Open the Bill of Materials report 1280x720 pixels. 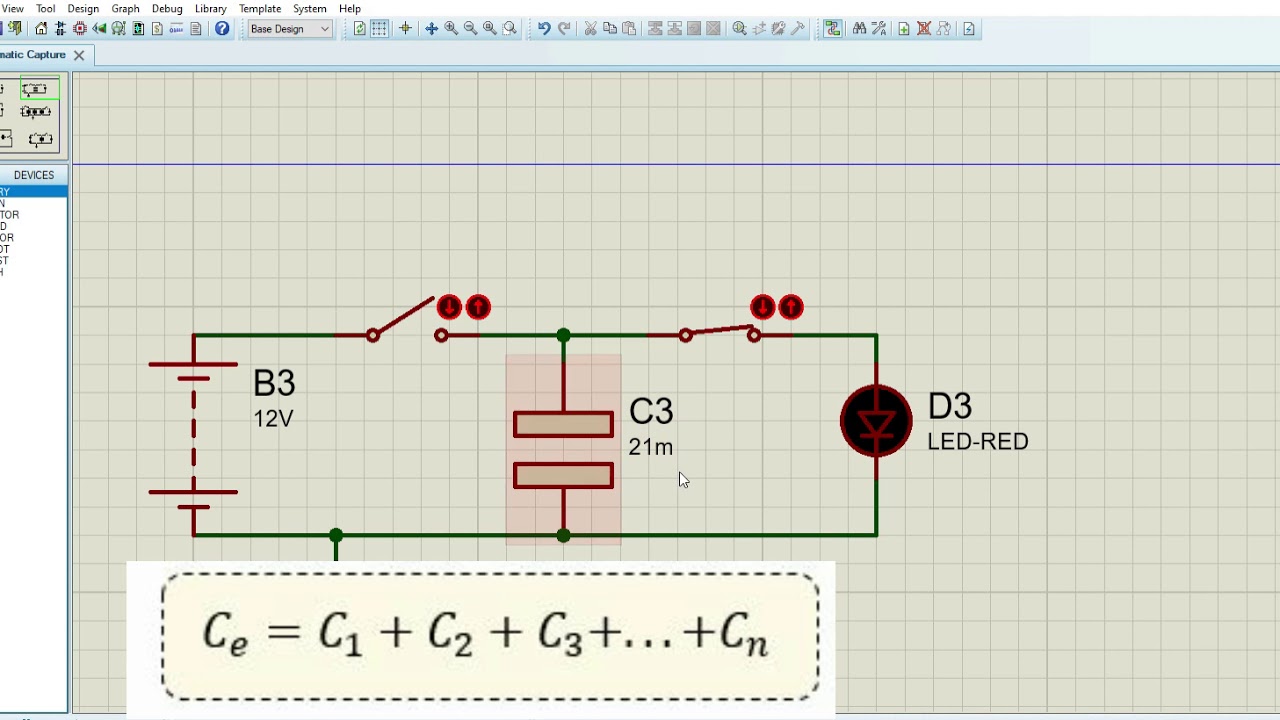(x=158, y=29)
